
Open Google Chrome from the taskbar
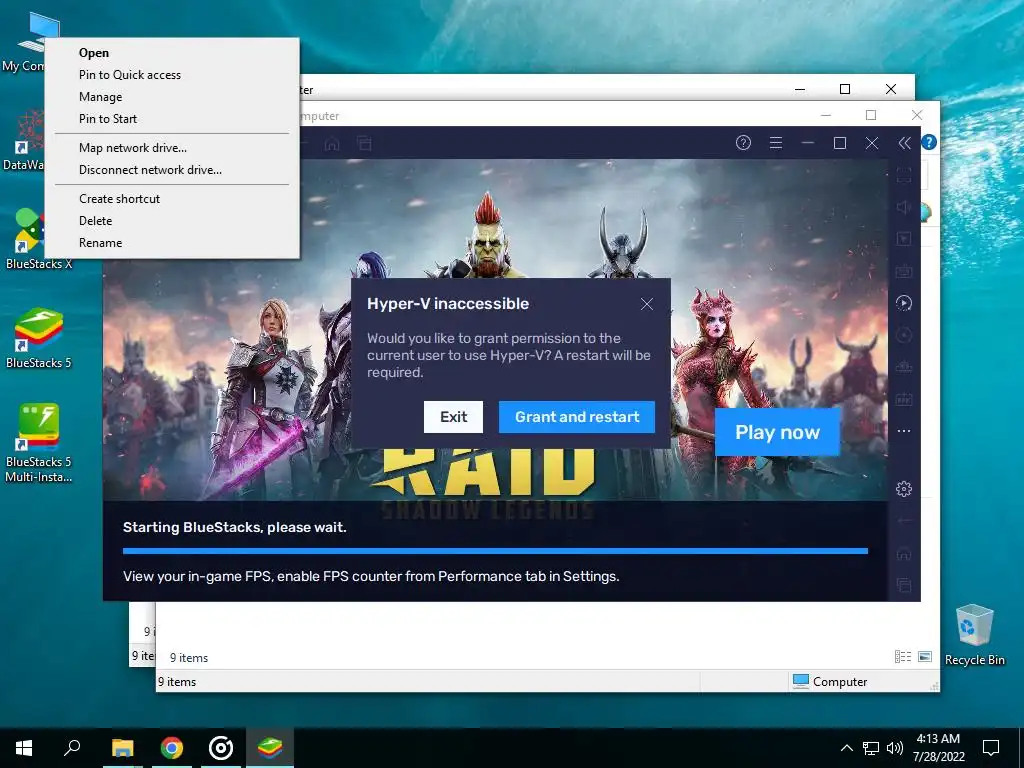(172, 748)
